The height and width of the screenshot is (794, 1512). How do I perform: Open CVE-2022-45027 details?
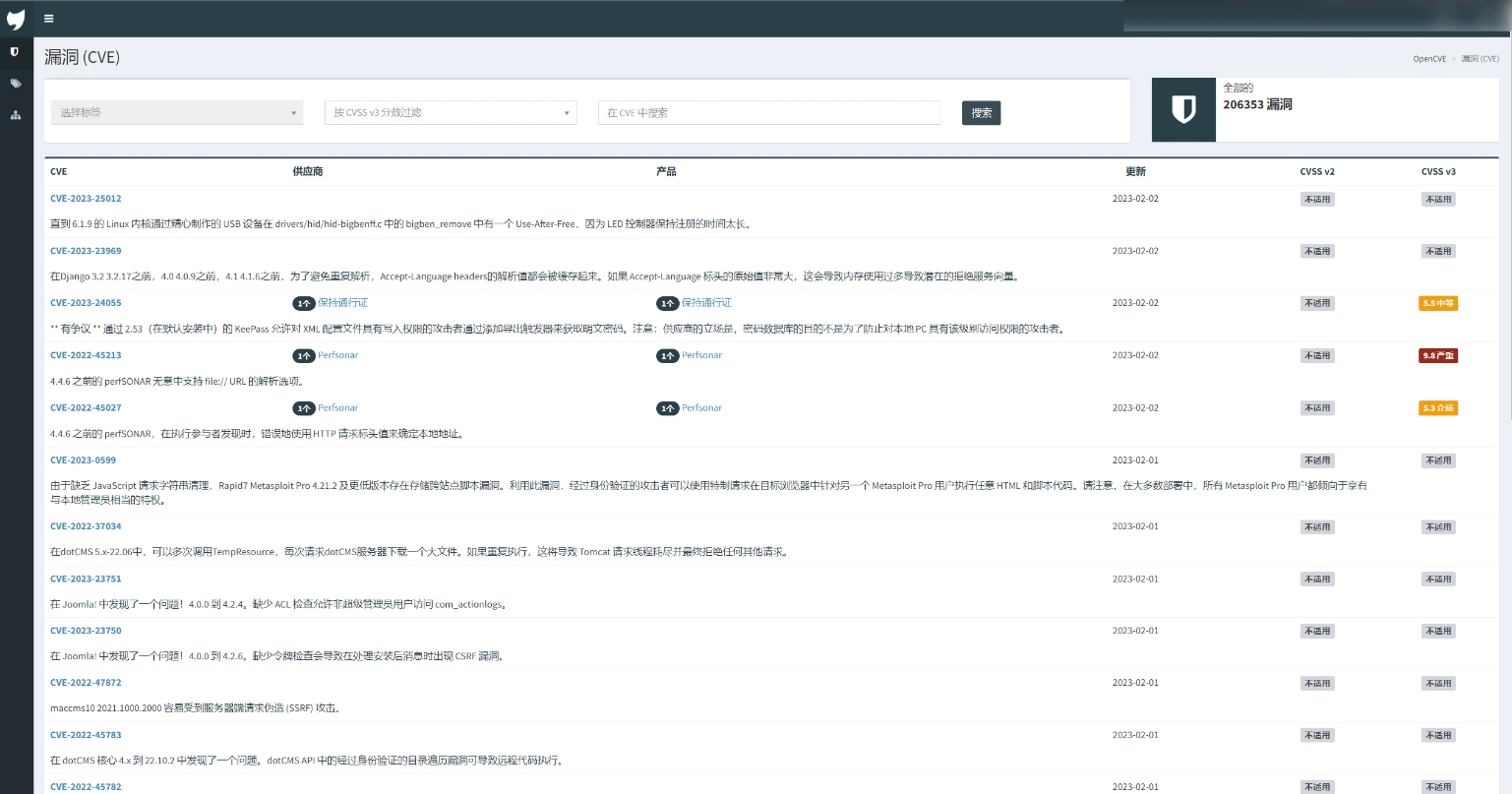click(86, 407)
